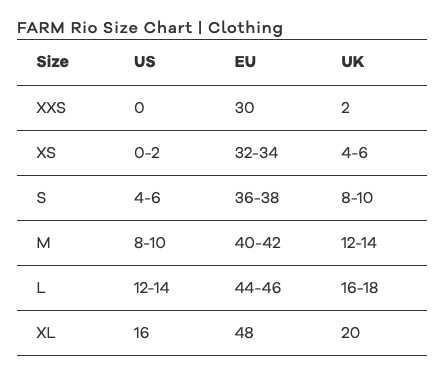Select the US column header

pos(145,62)
